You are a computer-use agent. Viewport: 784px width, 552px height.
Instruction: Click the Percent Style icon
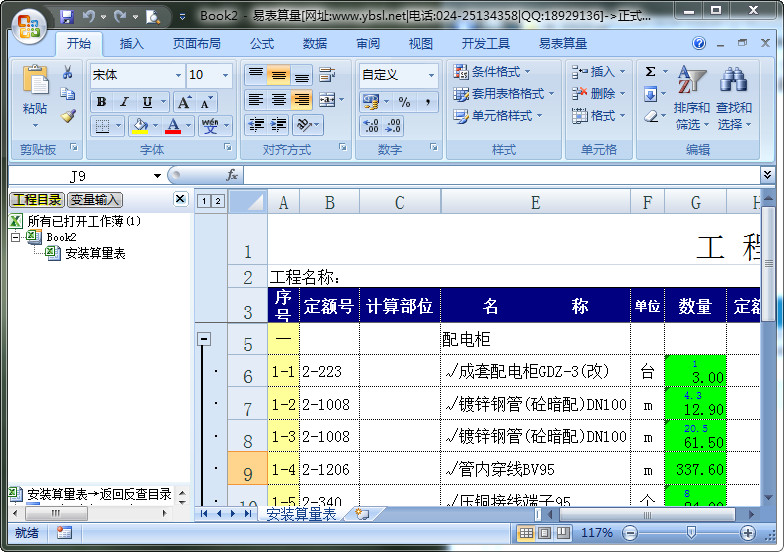pos(404,102)
